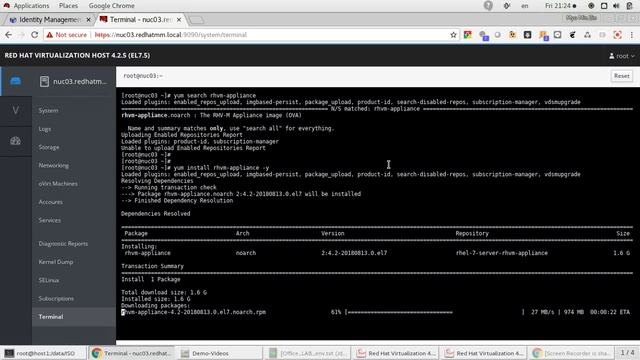Open a new browser tab
Viewport: 640px width, 360px height.
(x=196, y=20)
